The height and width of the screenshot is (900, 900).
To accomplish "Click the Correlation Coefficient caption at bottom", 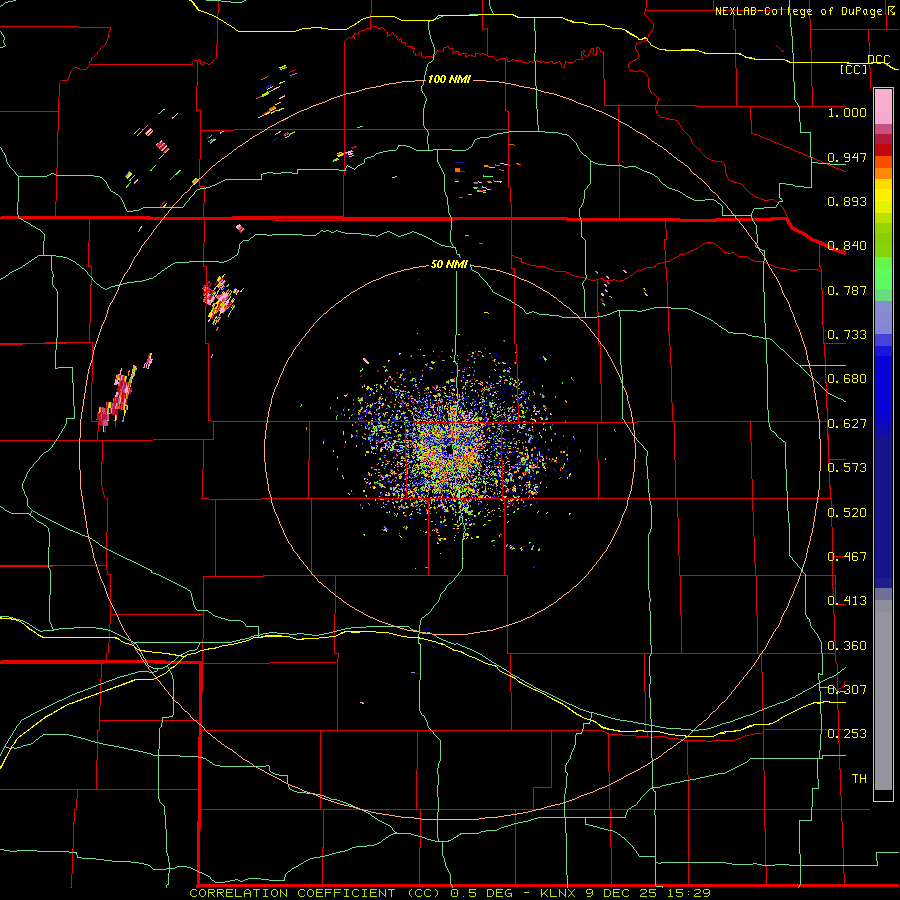I will click(449, 893).
